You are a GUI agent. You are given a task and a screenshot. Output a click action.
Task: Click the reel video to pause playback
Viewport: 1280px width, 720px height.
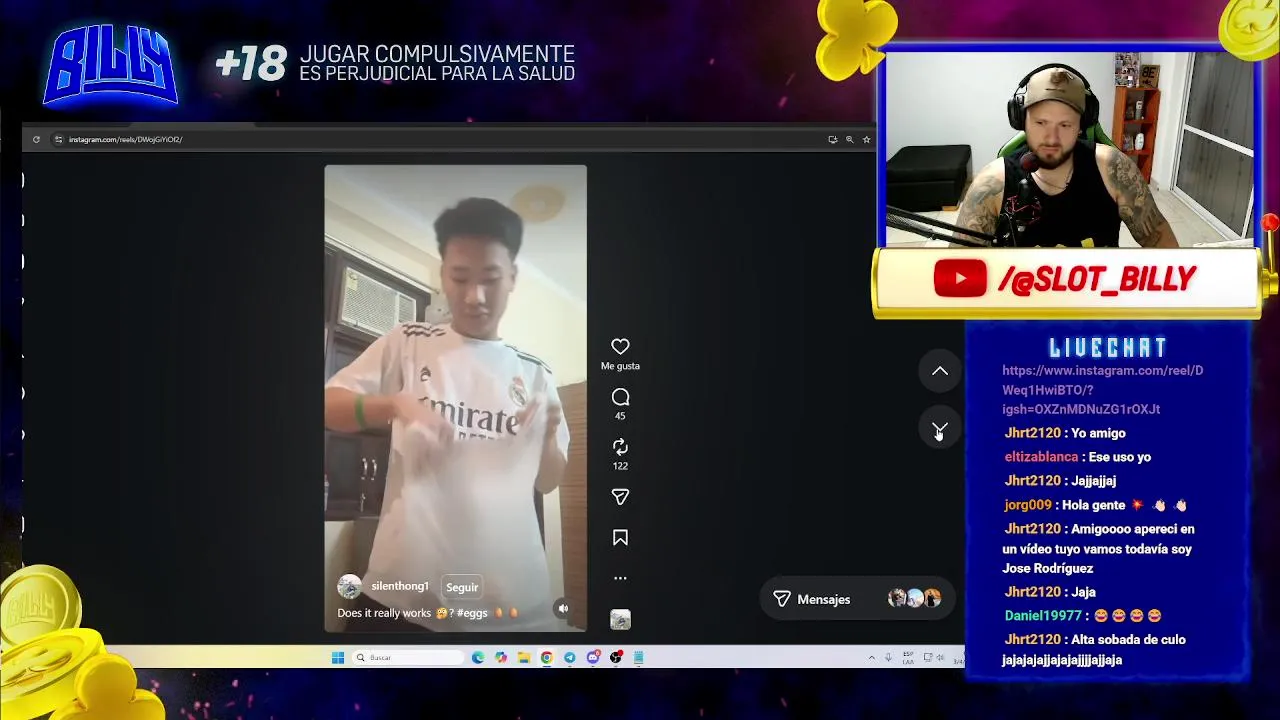click(x=455, y=398)
